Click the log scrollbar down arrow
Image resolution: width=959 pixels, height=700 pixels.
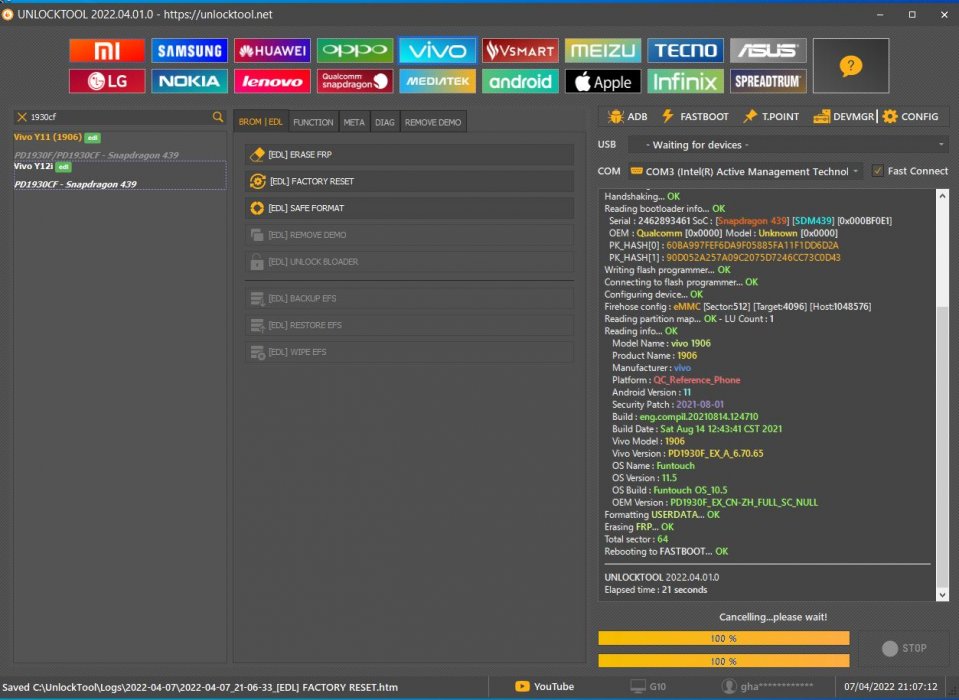pyautogui.click(x=942, y=595)
